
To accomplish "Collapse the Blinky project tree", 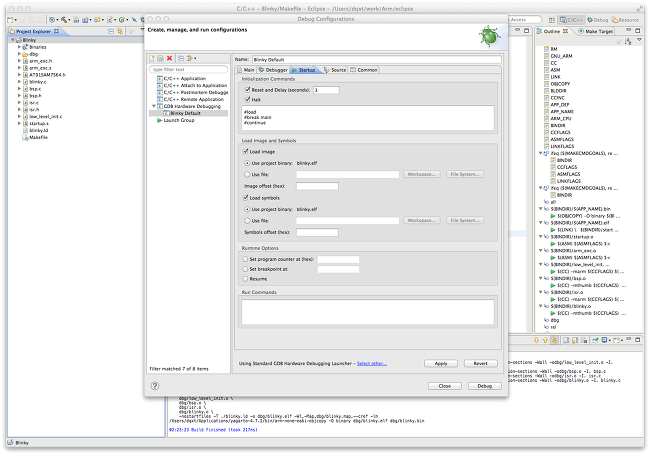I will tap(13, 40).
